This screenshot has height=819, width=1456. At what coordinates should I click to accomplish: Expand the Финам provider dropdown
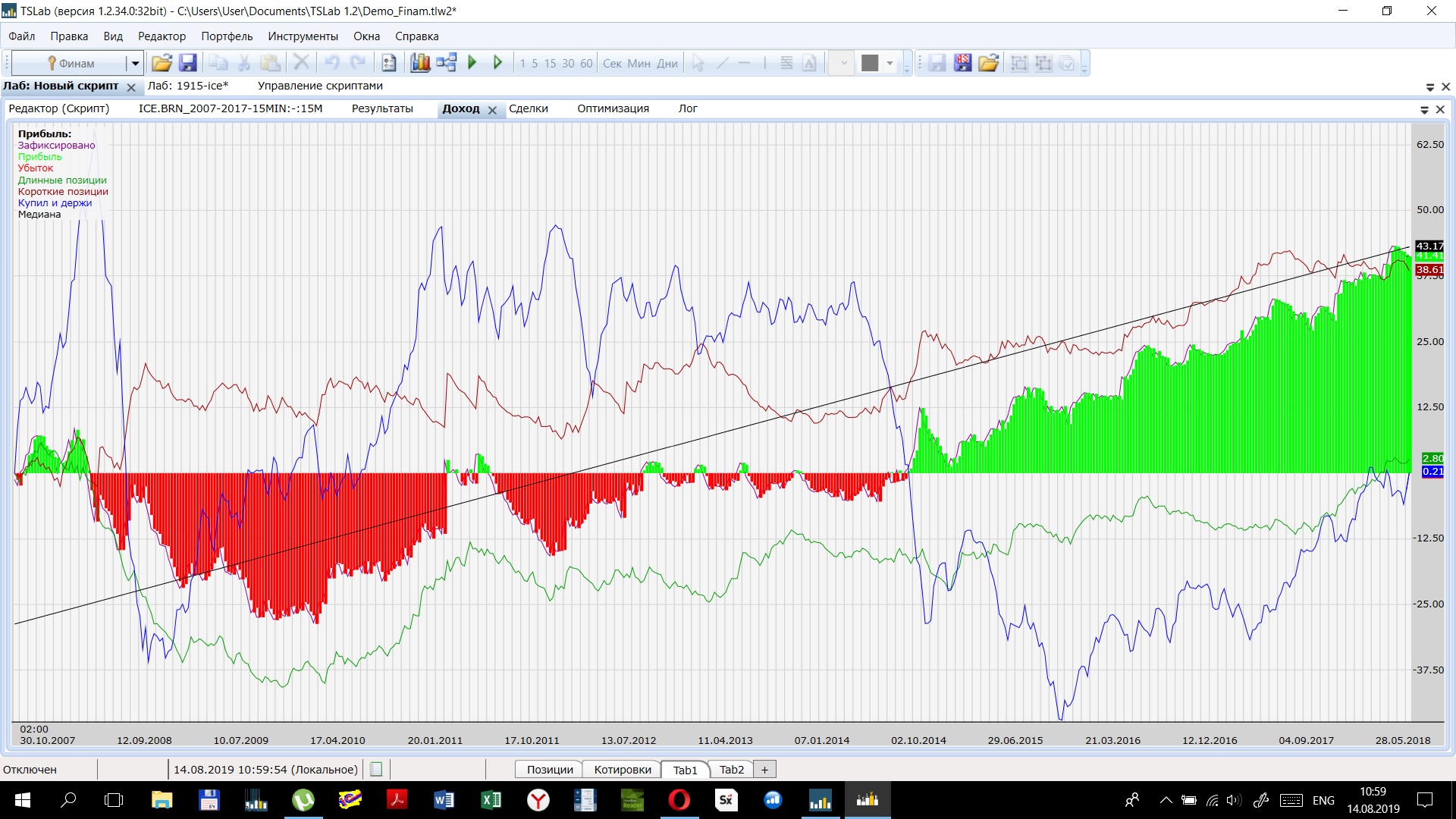pos(135,64)
